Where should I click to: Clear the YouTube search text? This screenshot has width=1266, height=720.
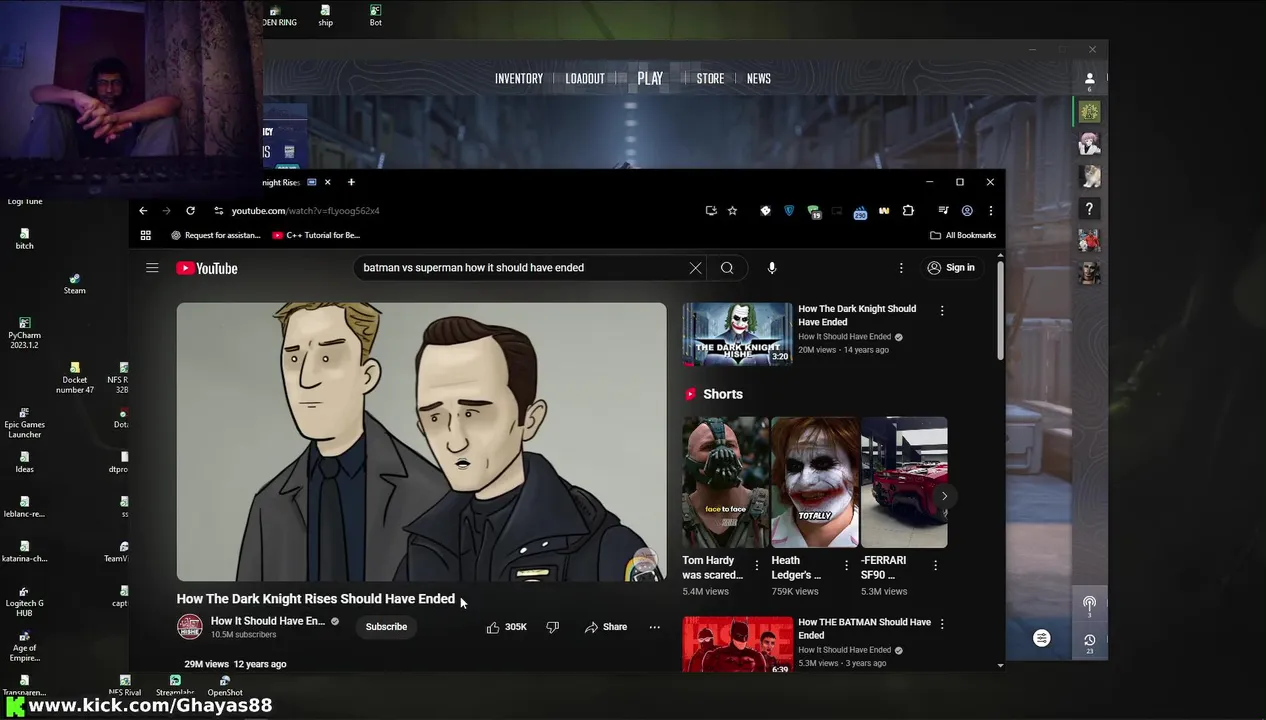pyautogui.click(x=695, y=268)
